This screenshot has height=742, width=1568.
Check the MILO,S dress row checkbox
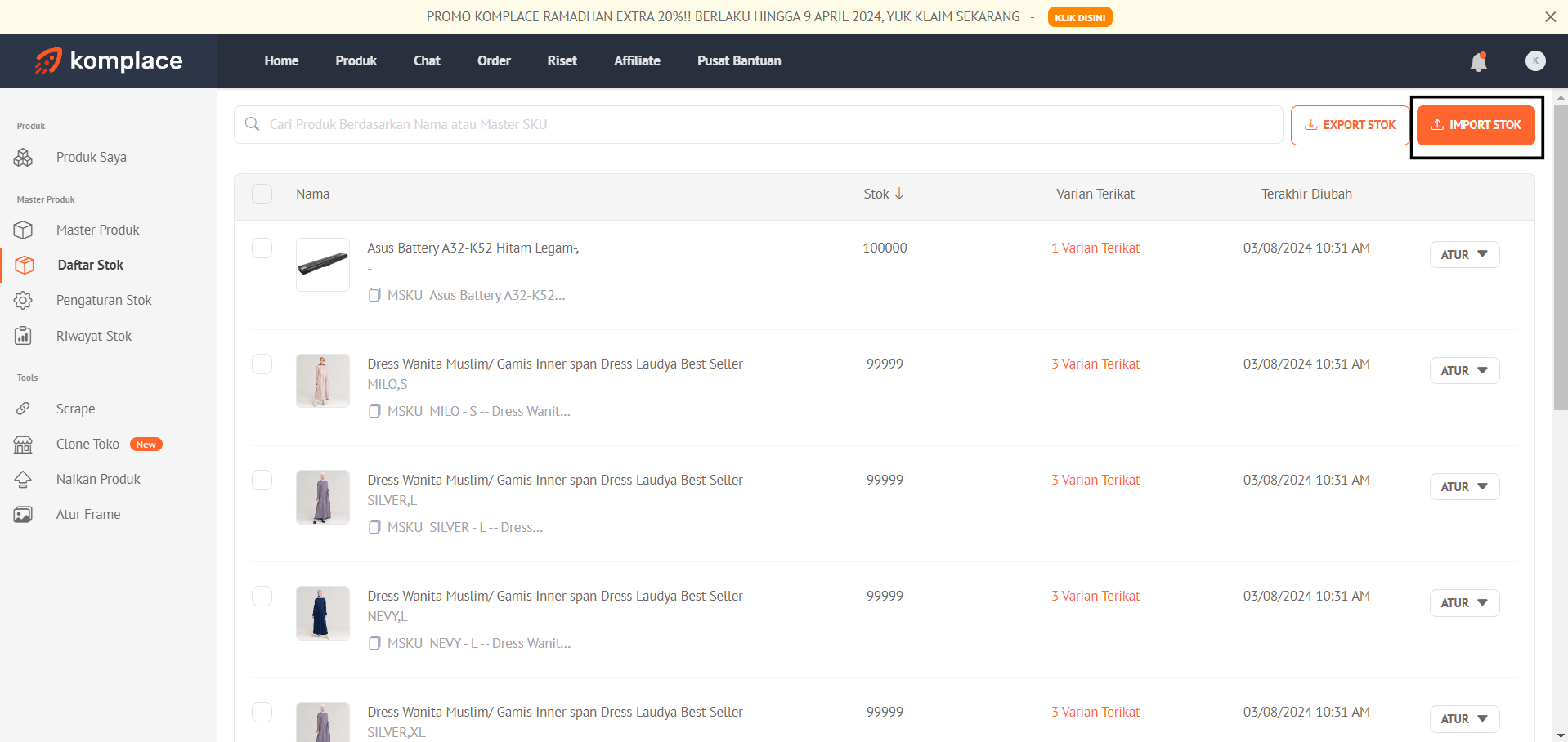point(262,364)
